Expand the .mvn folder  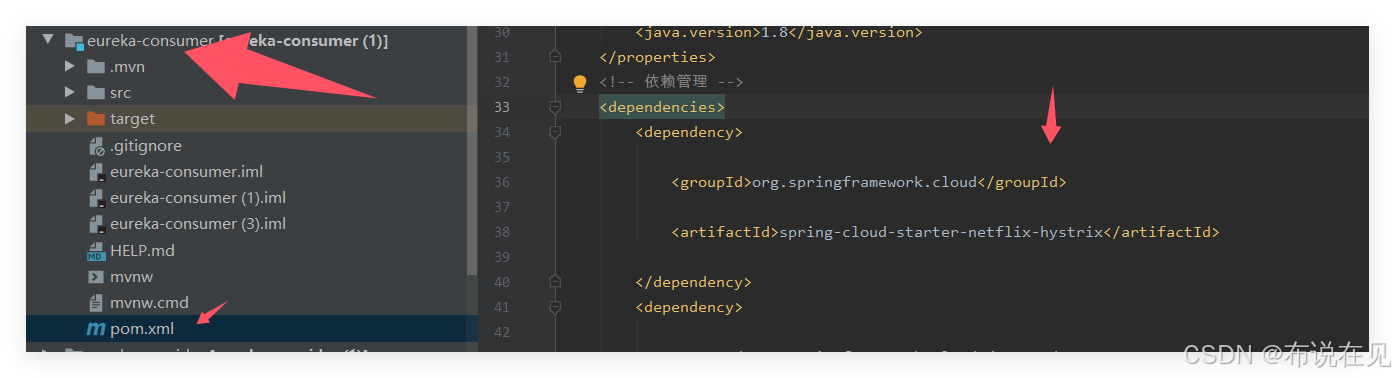69,66
